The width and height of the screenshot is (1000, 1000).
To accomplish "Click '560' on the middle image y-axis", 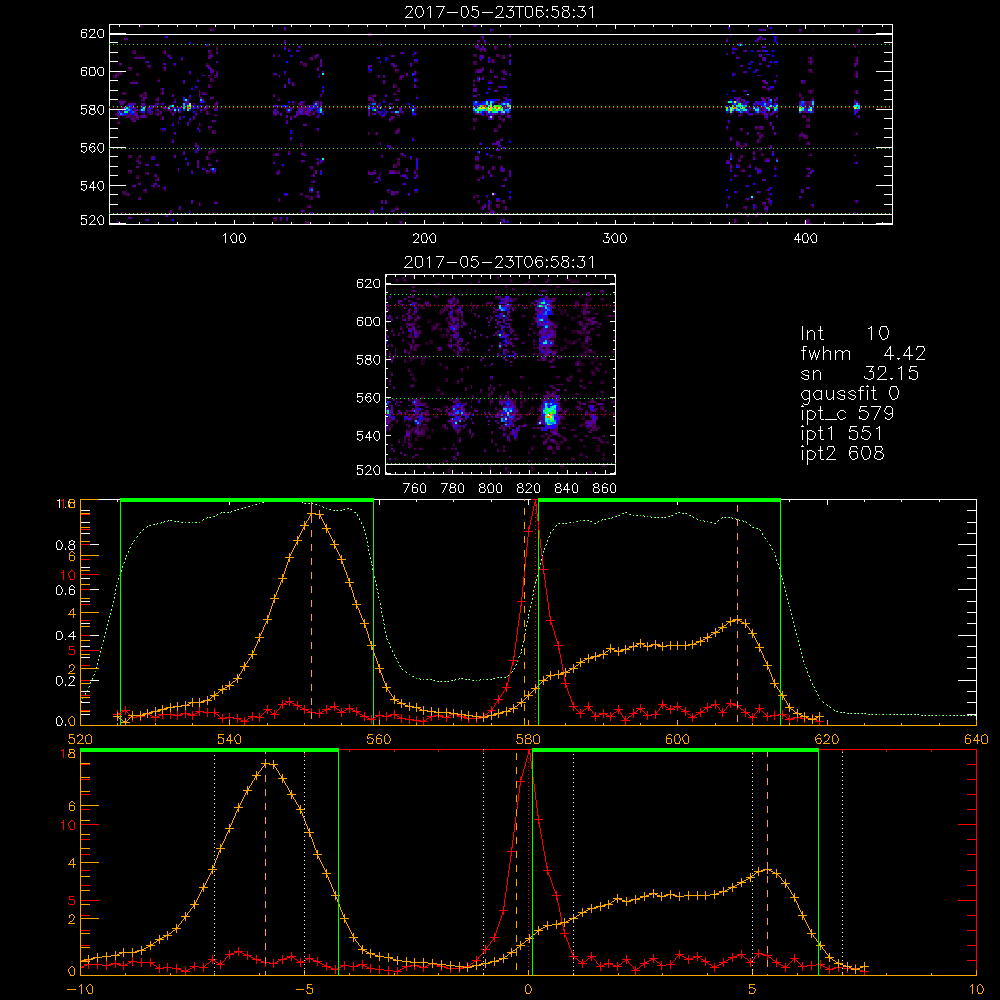I will pyautogui.click(x=368, y=398).
